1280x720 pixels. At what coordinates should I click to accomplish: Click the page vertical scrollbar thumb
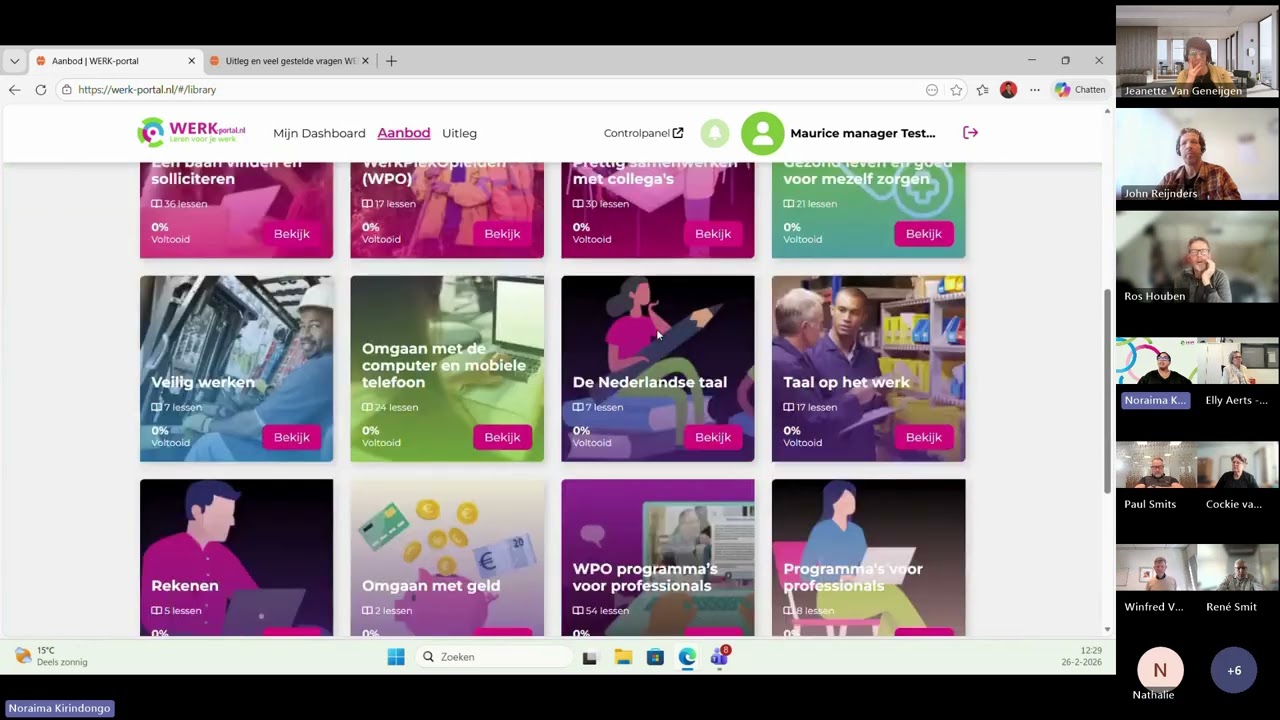(1107, 390)
